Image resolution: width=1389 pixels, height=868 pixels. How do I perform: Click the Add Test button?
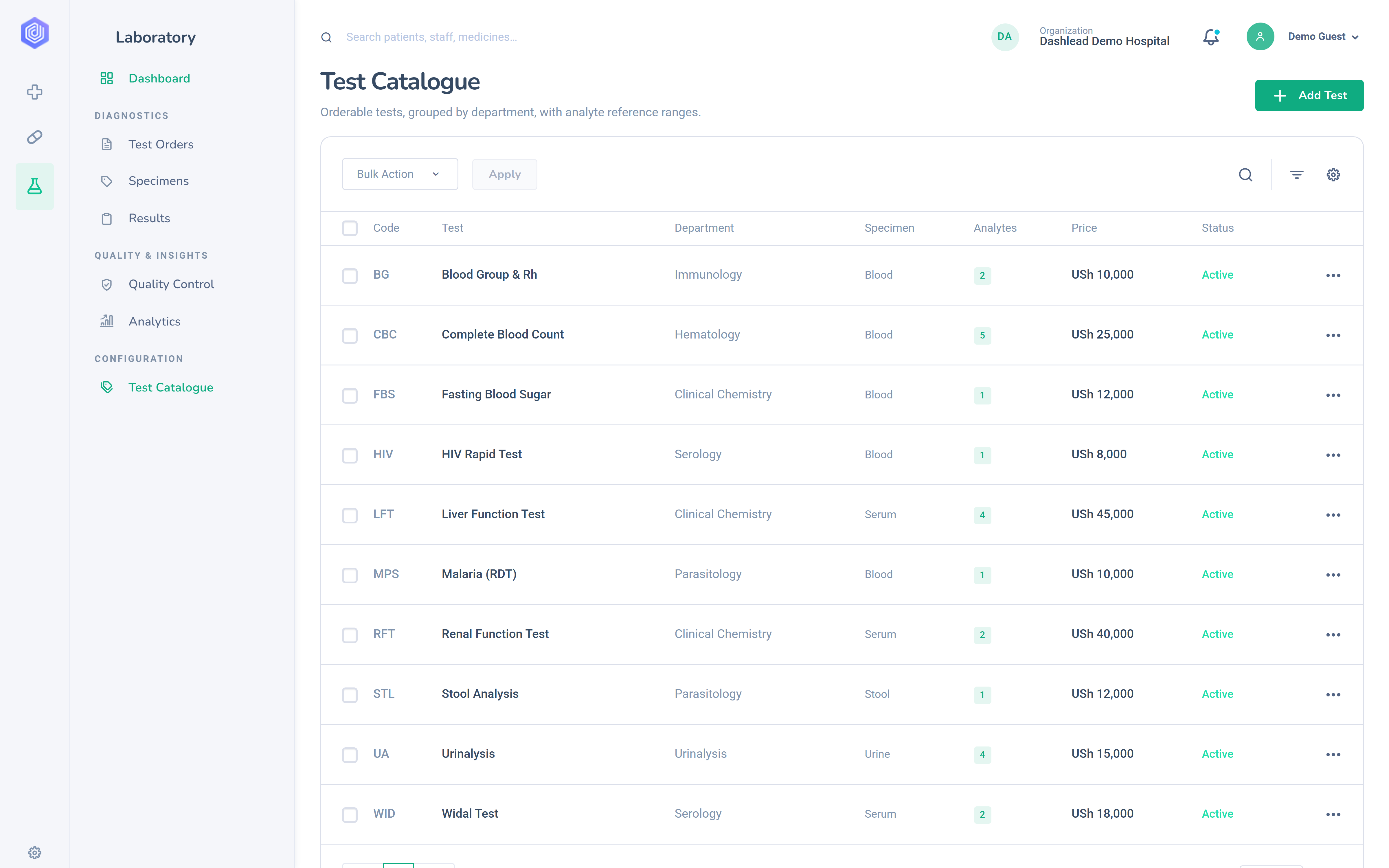coord(1309,95)
